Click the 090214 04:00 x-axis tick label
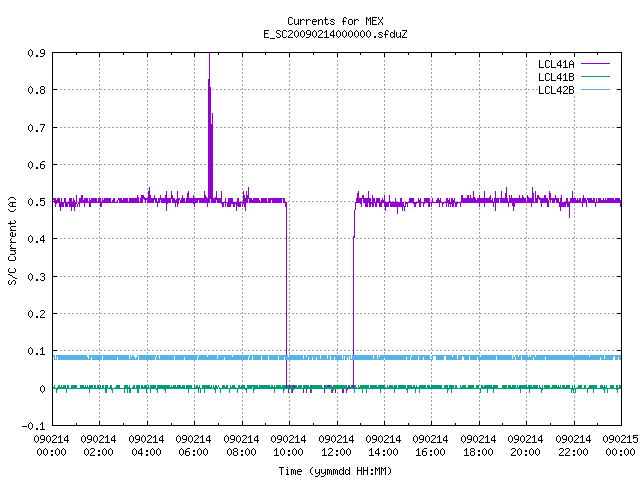This screenshot has height=480, width=640. [x=146, y=446]
